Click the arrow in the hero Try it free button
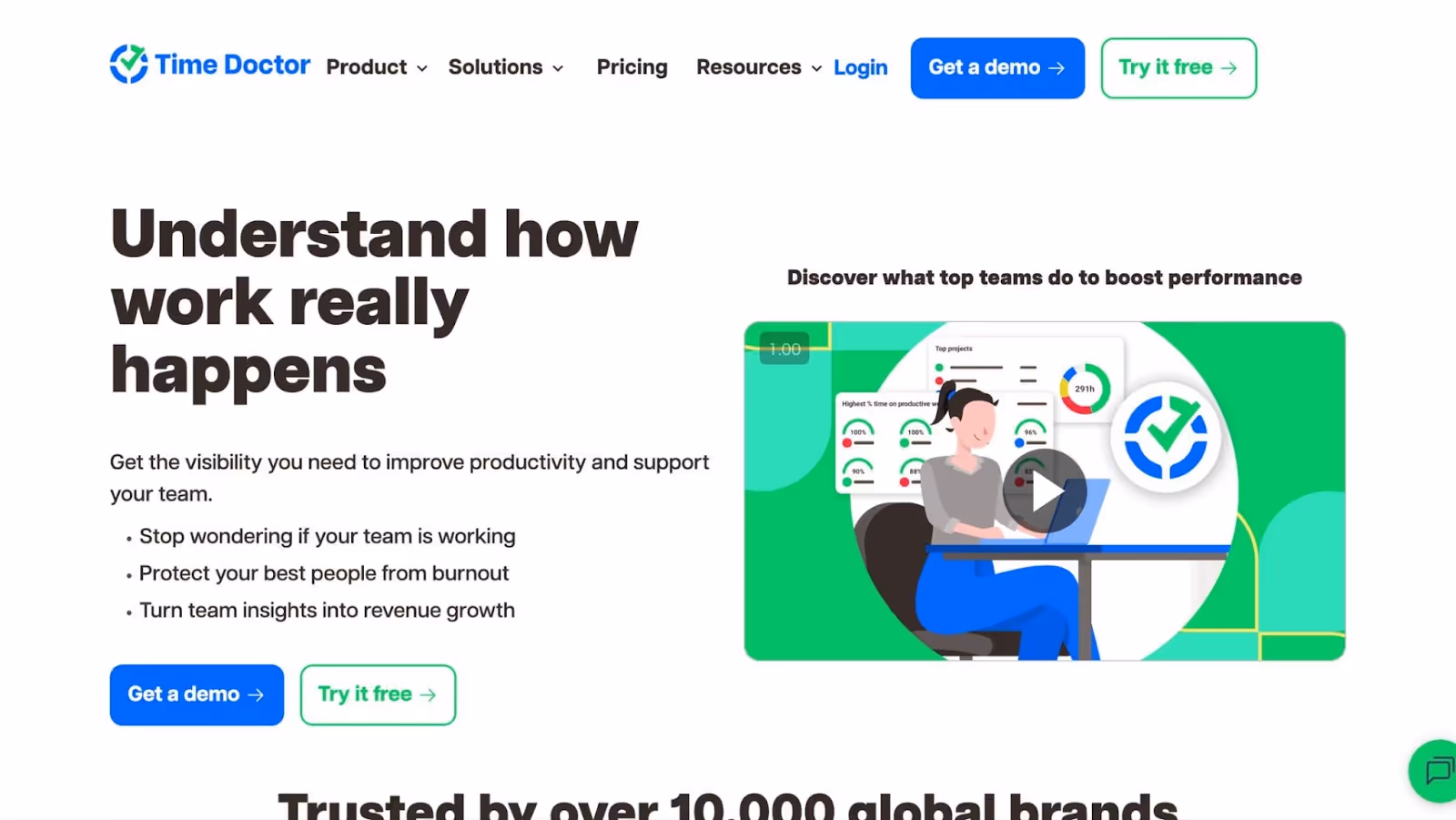The width and height of the screenshot is (1456, 820). click(428, 695)
